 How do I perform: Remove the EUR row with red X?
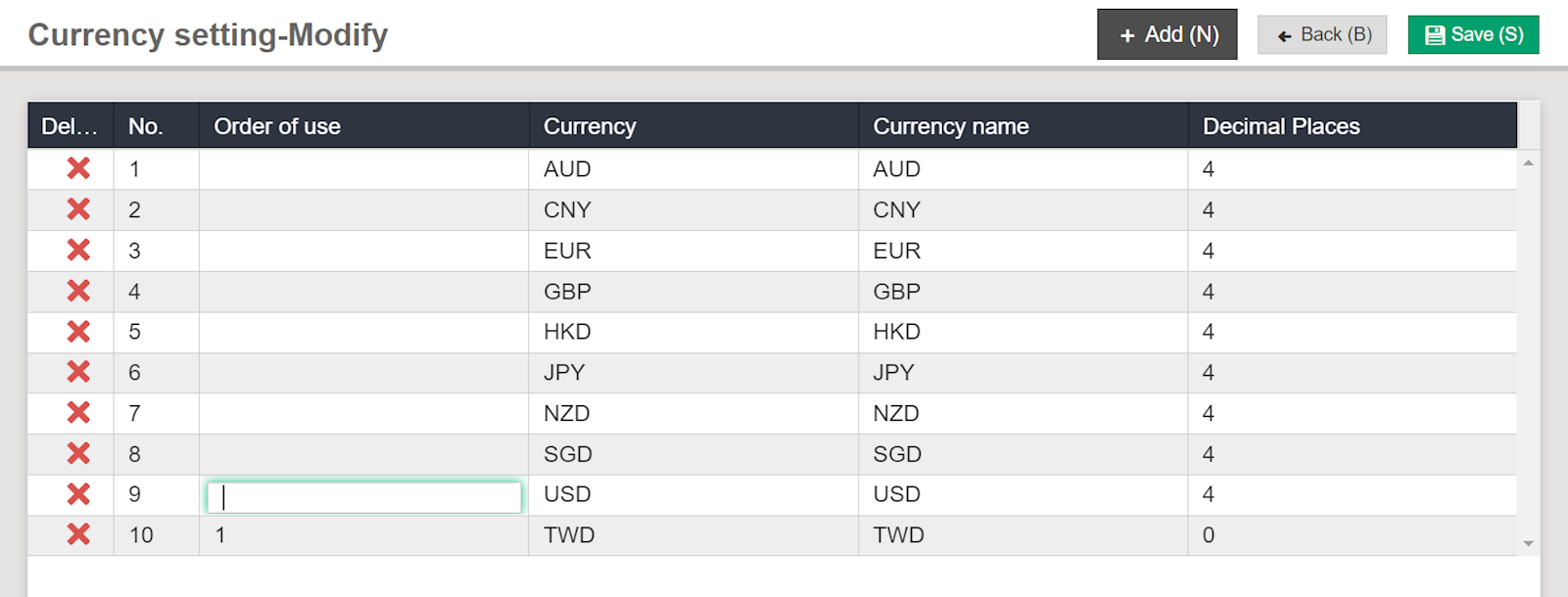tap(78, 251)
